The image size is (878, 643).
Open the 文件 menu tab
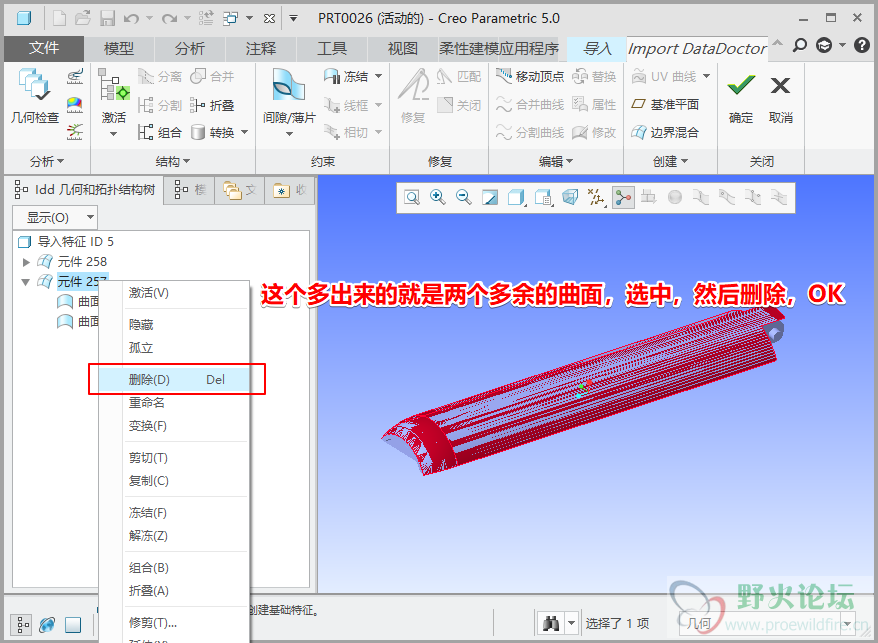pyautogui.click(x=44, y=48)
